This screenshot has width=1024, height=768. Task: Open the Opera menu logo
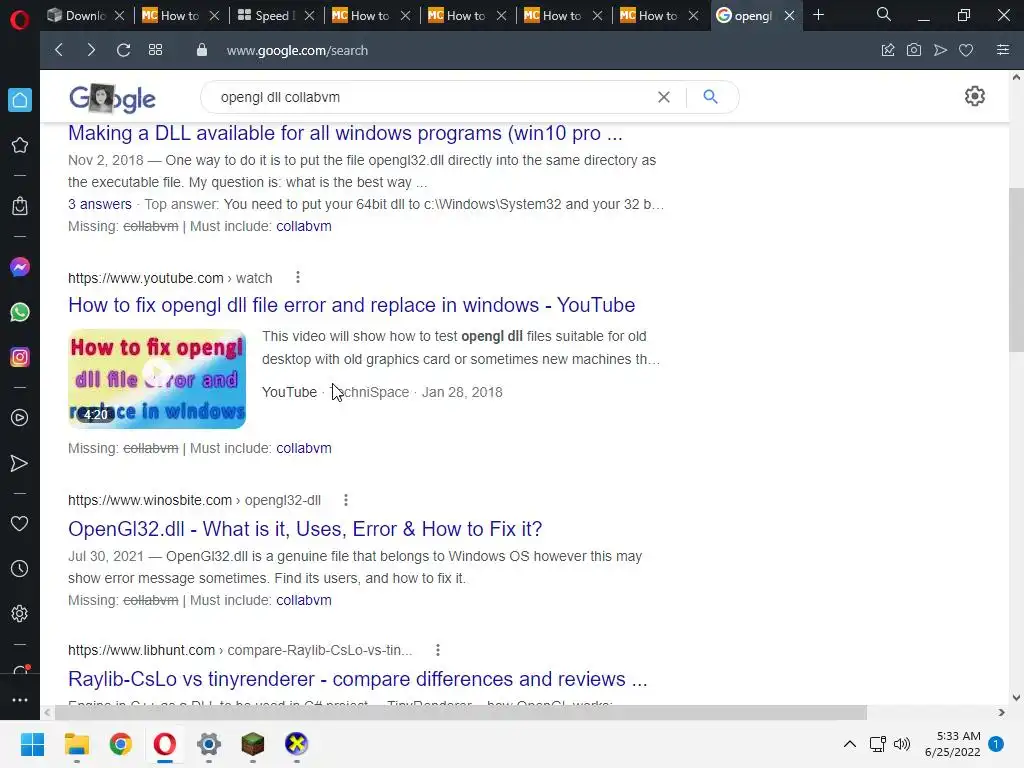click(x=20, y=18)
